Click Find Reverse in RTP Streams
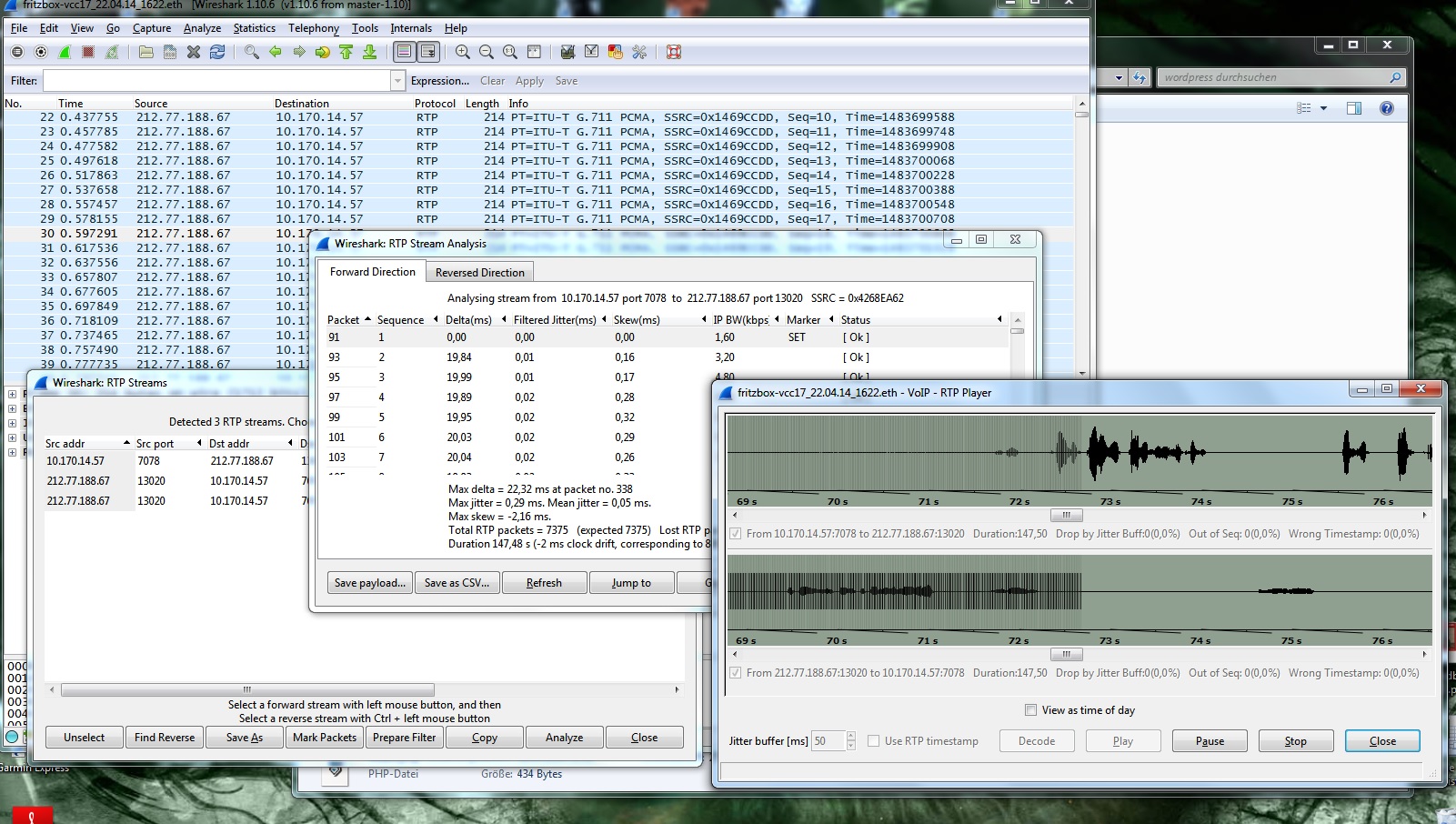The image size is (1456, 824). (165, 738)
